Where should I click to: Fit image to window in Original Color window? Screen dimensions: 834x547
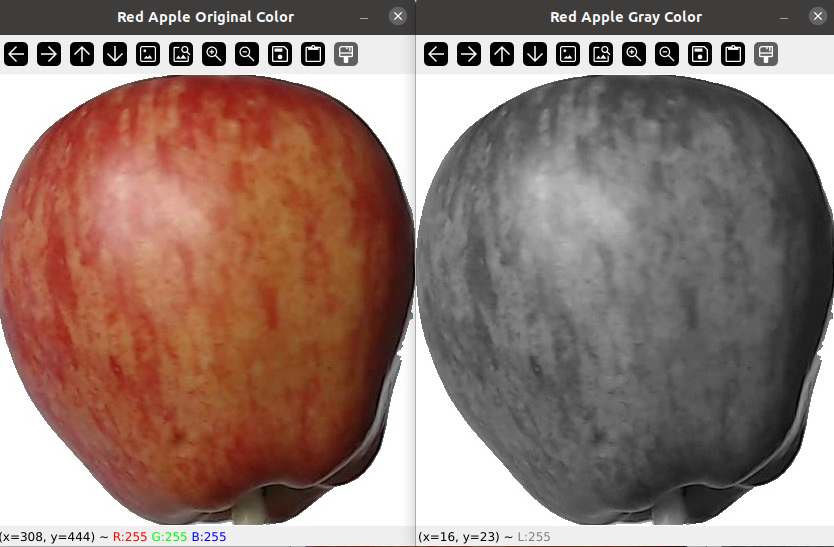click(181, 54)
